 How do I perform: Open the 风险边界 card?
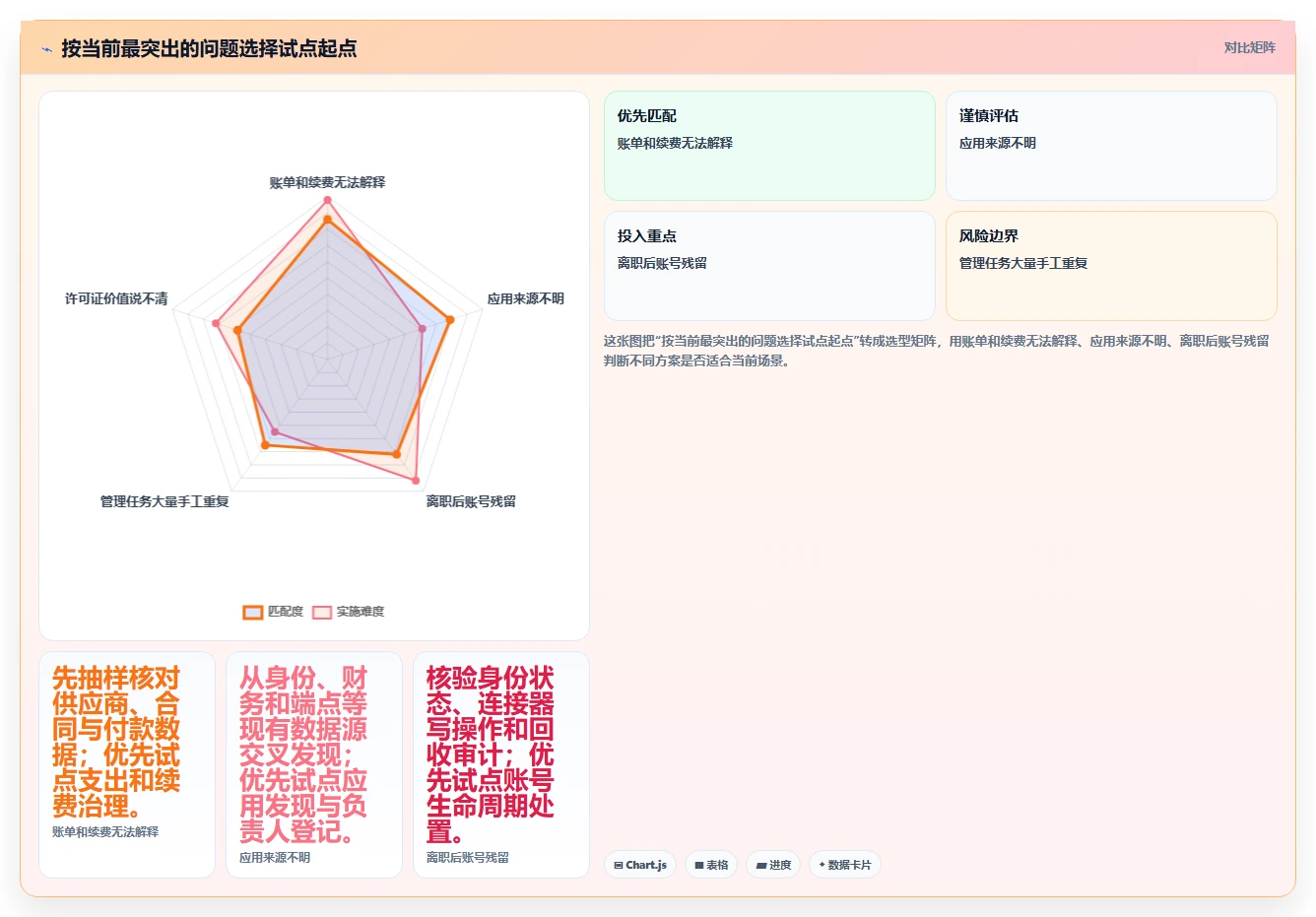pos(1111,266)
